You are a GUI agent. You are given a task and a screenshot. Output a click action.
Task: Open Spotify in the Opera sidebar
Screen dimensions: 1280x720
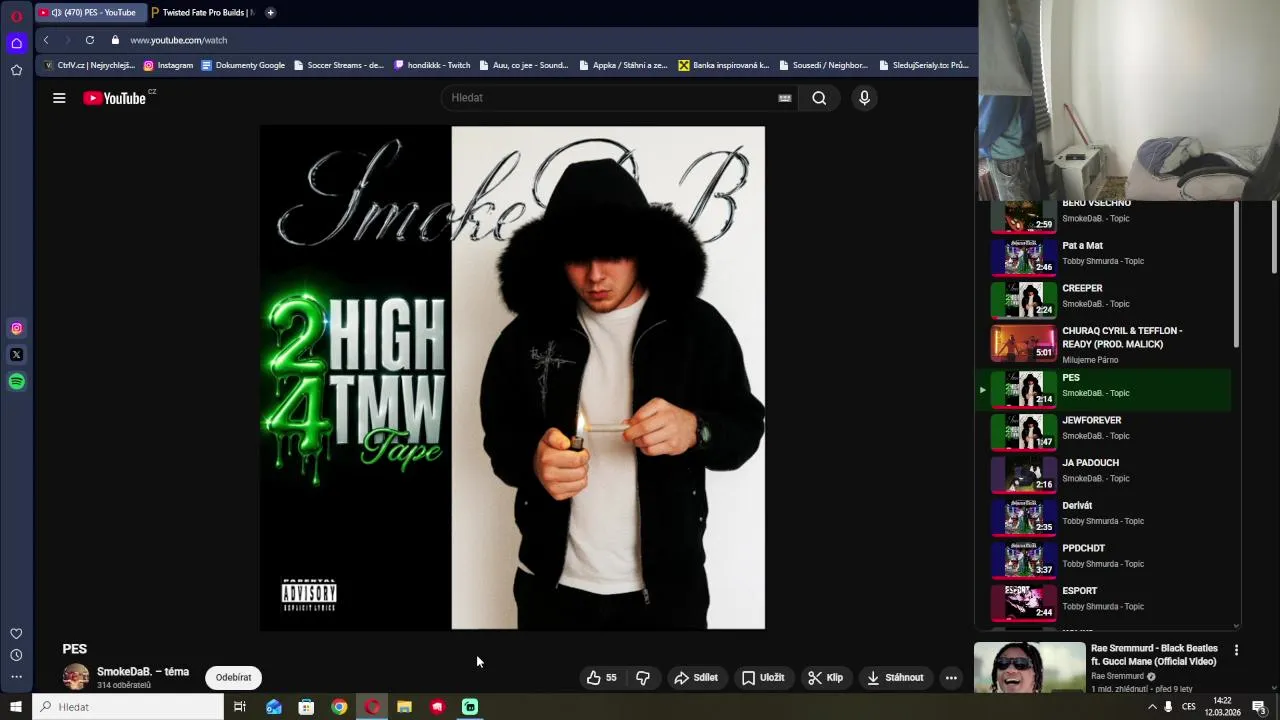[x=16, y=382]
